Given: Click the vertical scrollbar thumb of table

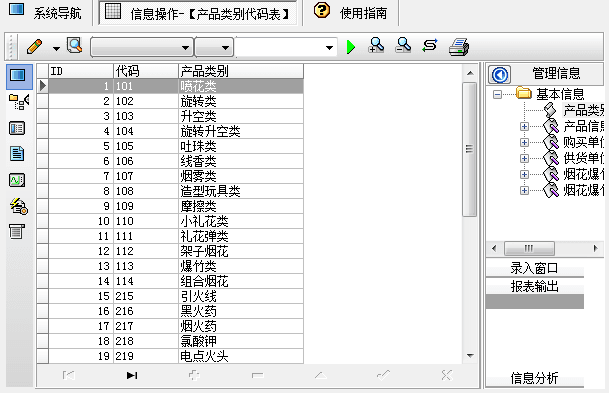Looking at the screenshot, I should pos(470,149).
